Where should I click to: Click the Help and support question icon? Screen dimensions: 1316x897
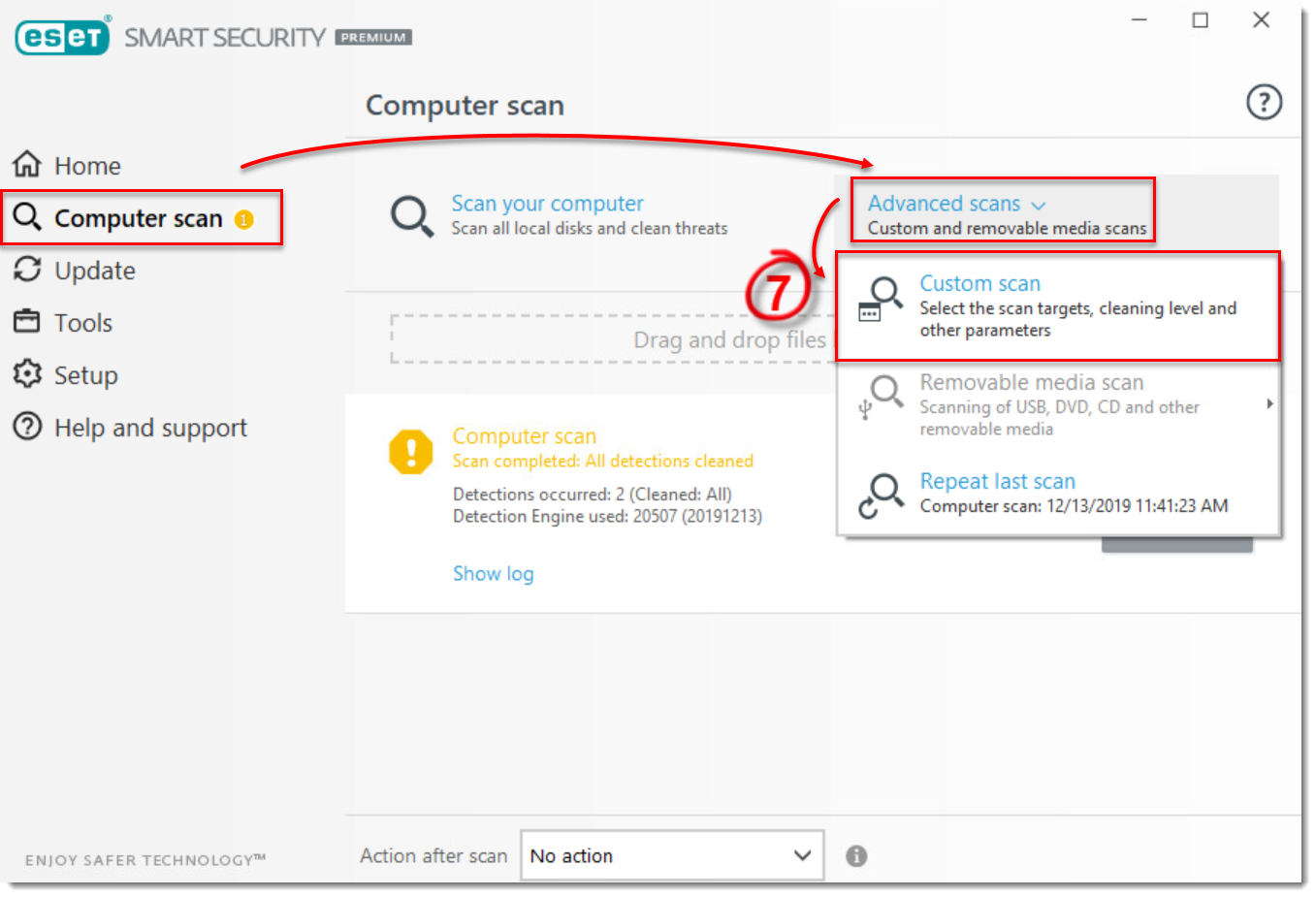tap(28, 427)
